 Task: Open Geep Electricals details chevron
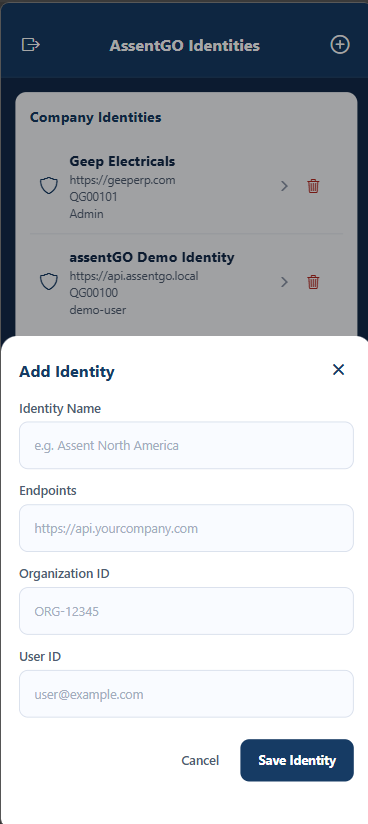click(x=284, y=186)
